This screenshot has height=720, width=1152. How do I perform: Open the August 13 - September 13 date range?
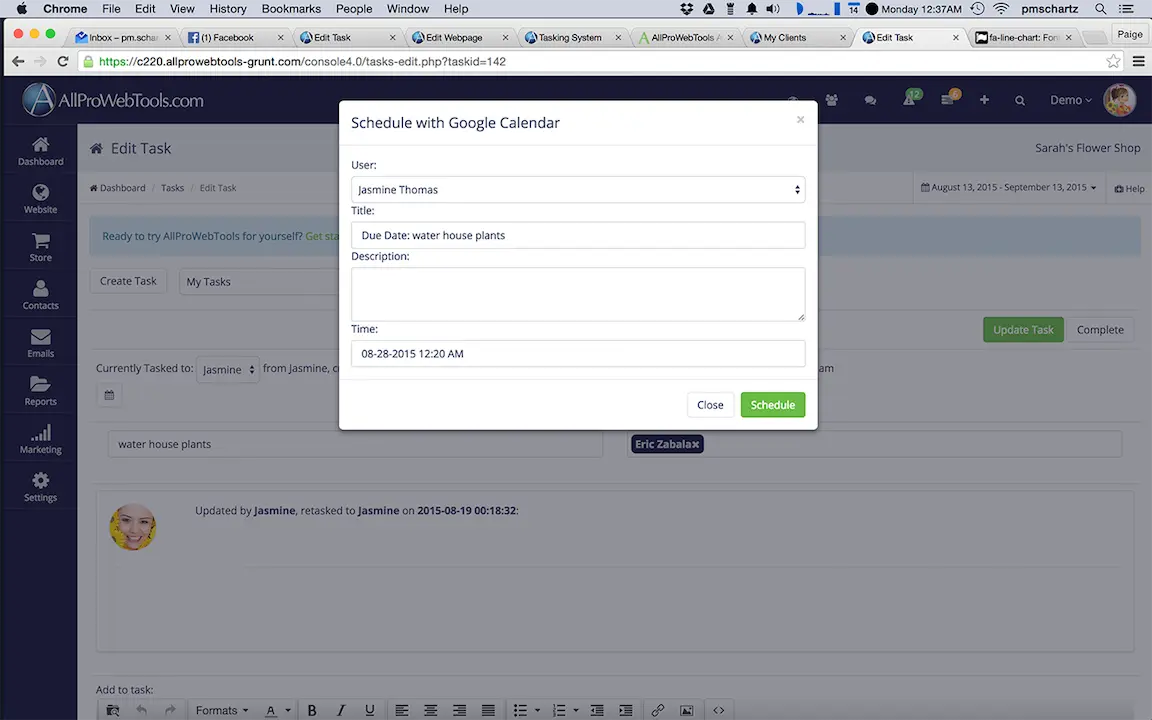pyautogui.click(x=1009, y=187)
